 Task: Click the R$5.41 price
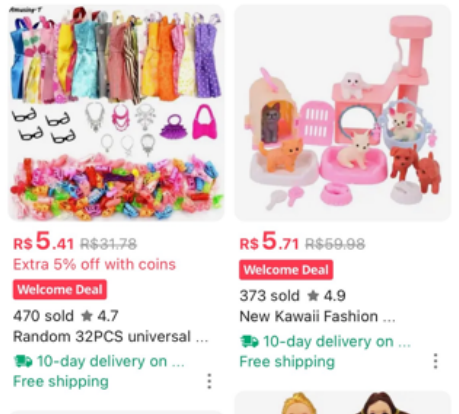[x=43, y=241]
